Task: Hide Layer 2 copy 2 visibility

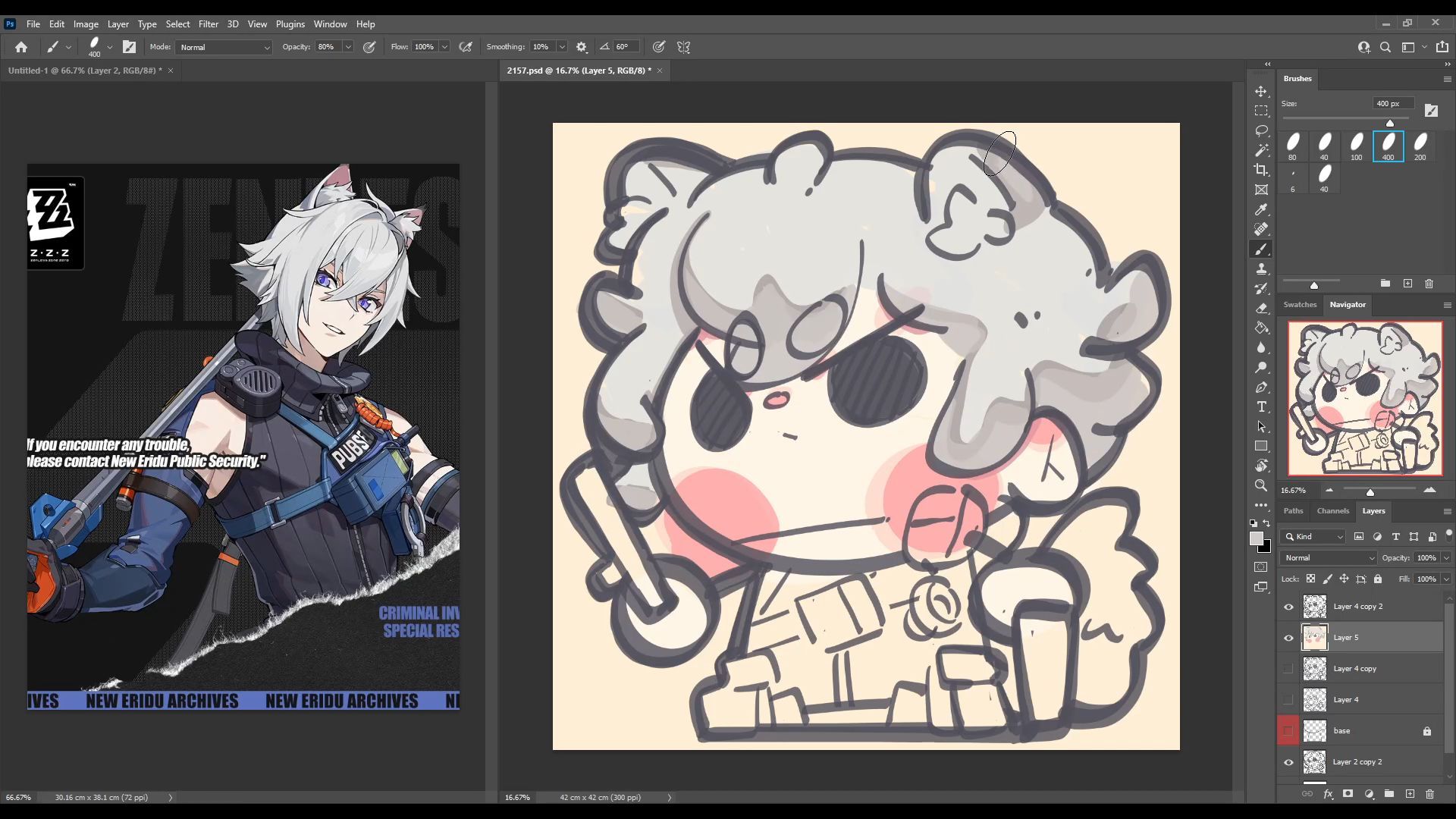Action: click(x=1288, y=762)
